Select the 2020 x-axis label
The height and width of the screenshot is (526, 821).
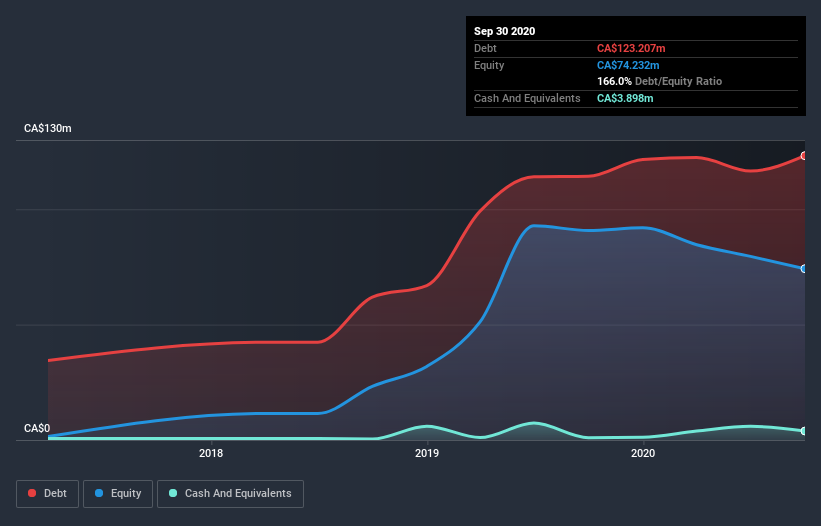pos(643,453)
